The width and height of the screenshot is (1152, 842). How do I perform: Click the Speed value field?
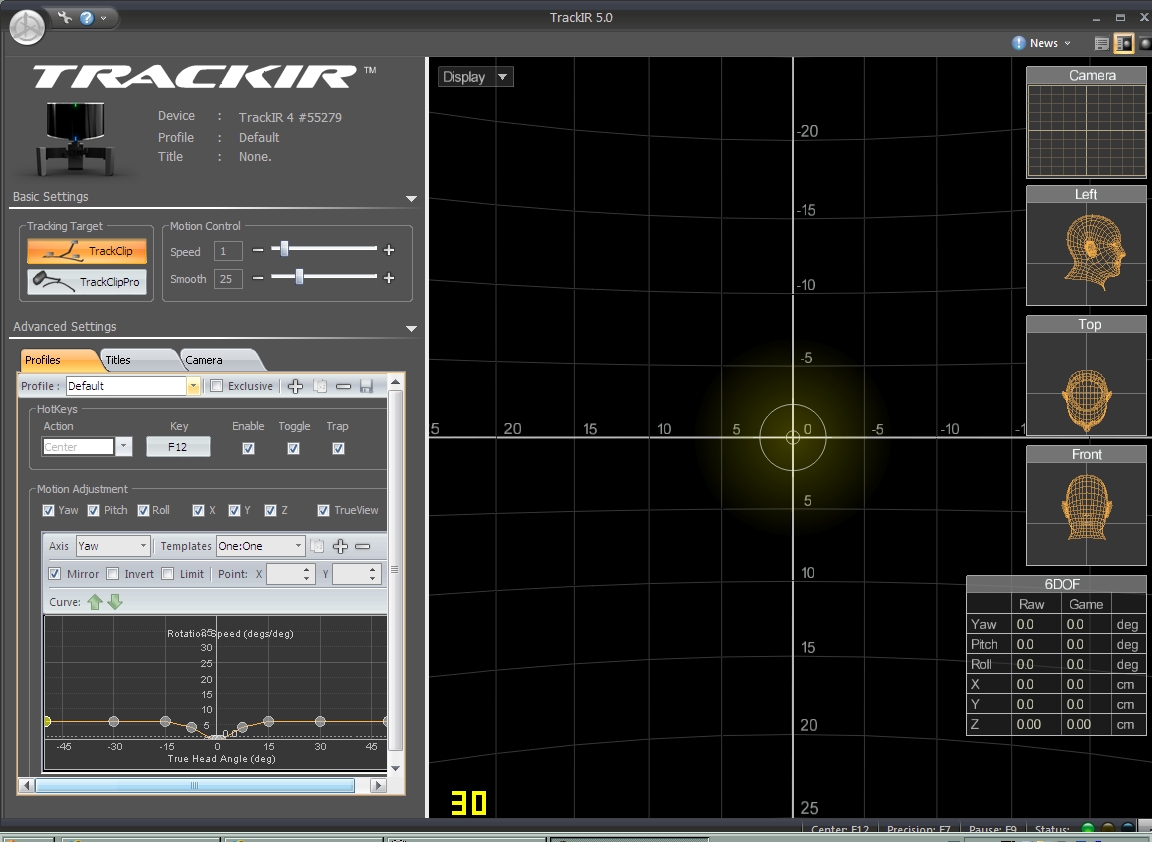pyautogui.click(x=228, y=251)
